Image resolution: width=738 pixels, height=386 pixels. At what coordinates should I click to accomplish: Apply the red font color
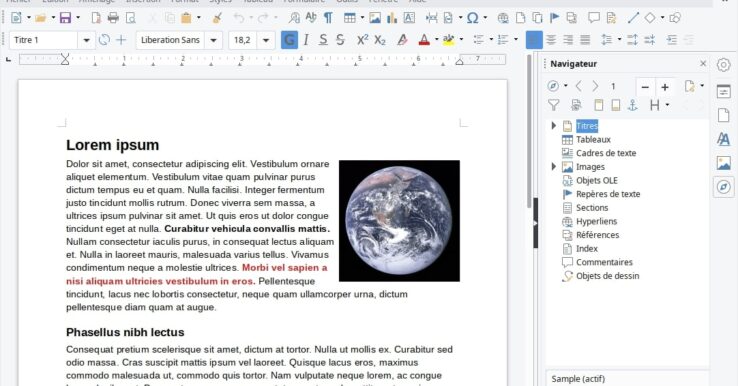point(425,40)
